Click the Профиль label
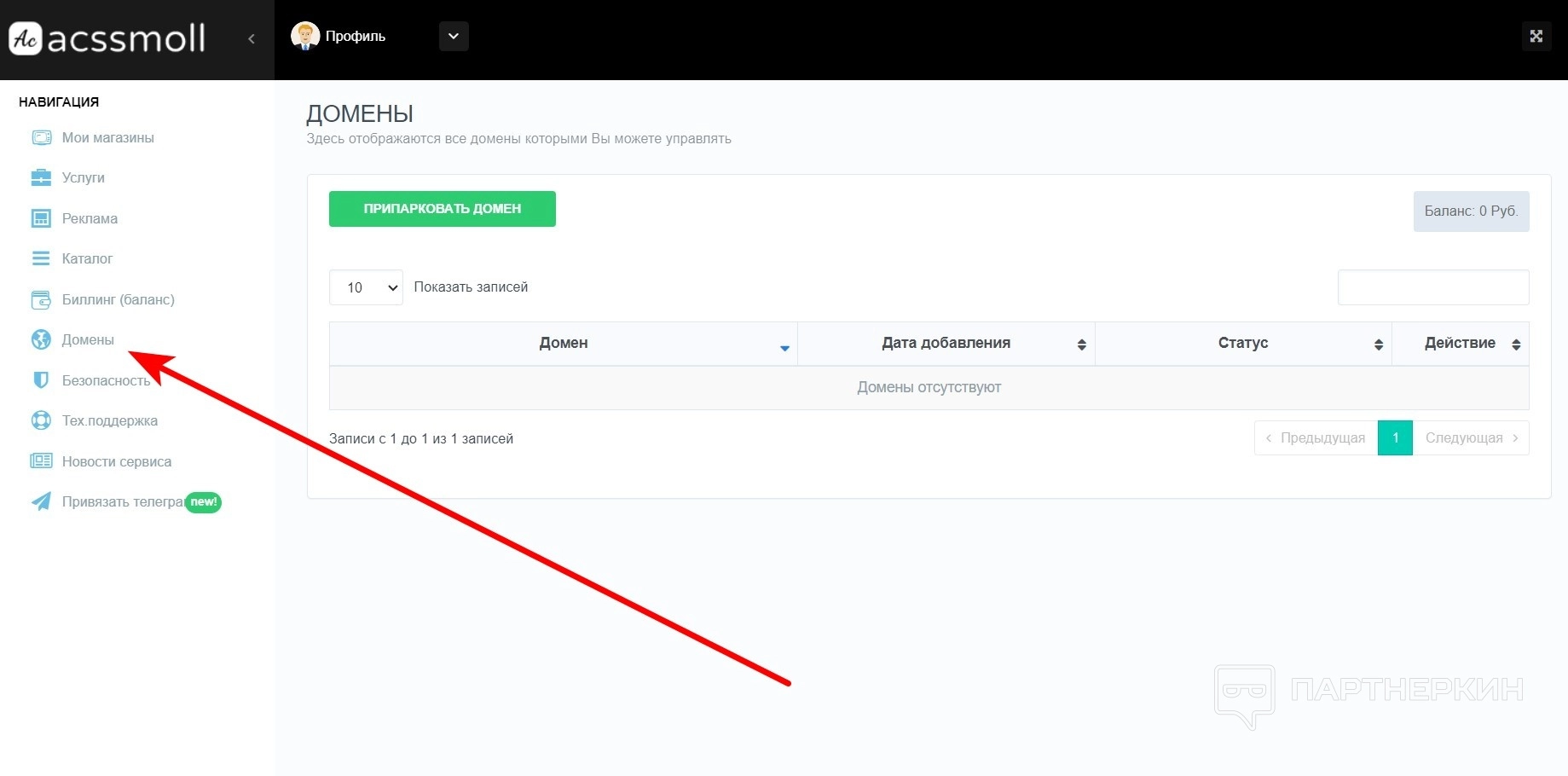Viewport: 1568px width, 776px height. click(356, 36)
